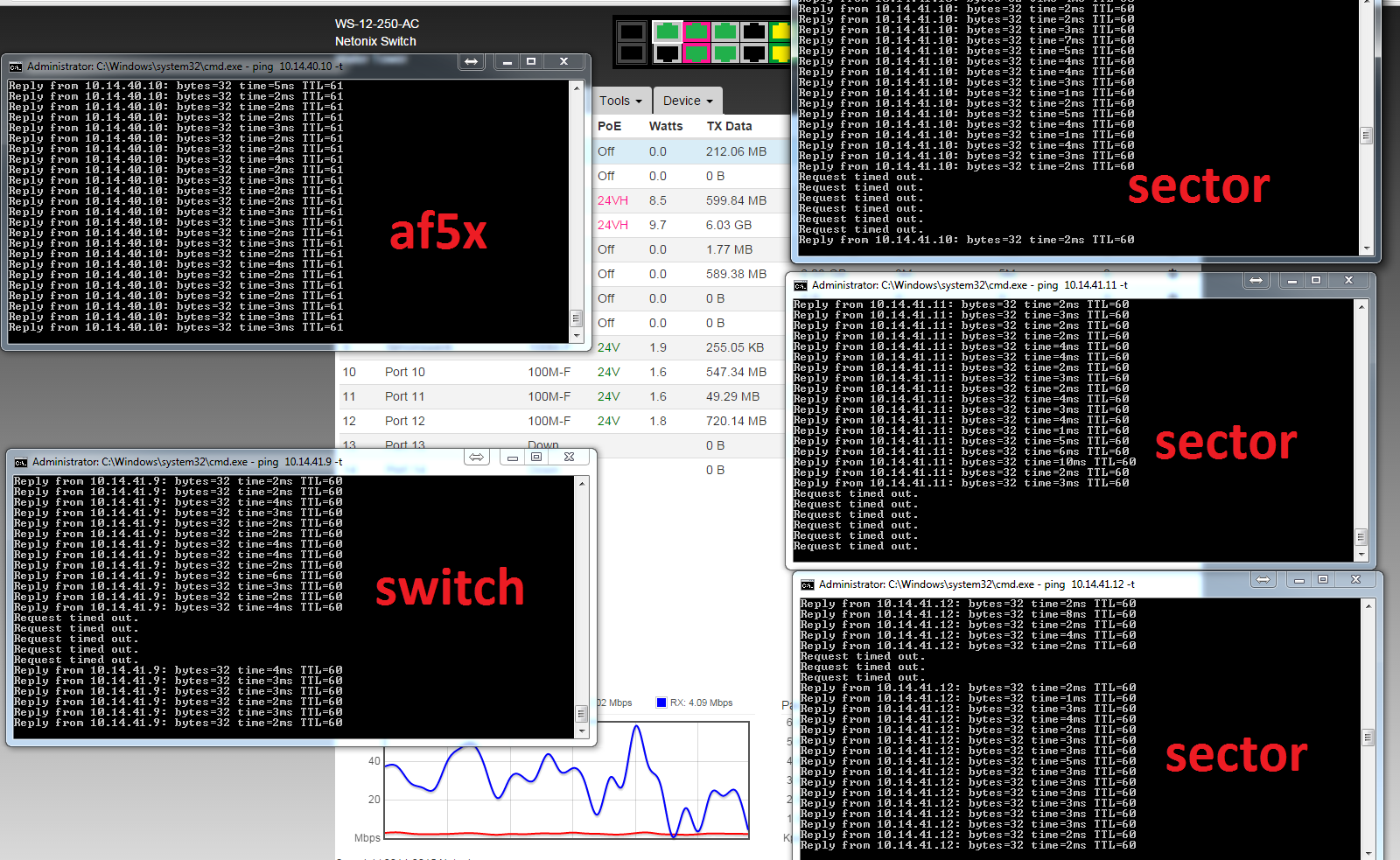Click the scroll-down arrow in the 10.14.41.11 window
The height and width of the screenshot is (860, 1400).
(1361, 554)
